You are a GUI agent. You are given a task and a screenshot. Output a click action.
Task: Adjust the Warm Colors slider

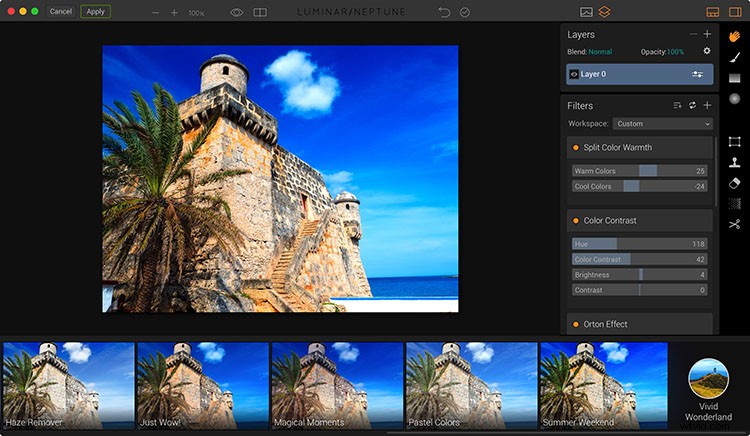pyautogui.click(x=640, y=171)
